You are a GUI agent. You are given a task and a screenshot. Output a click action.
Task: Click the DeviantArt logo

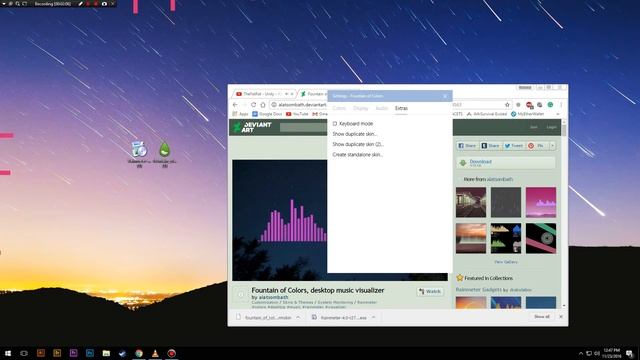pyautogui.click(x=253, y=127)
